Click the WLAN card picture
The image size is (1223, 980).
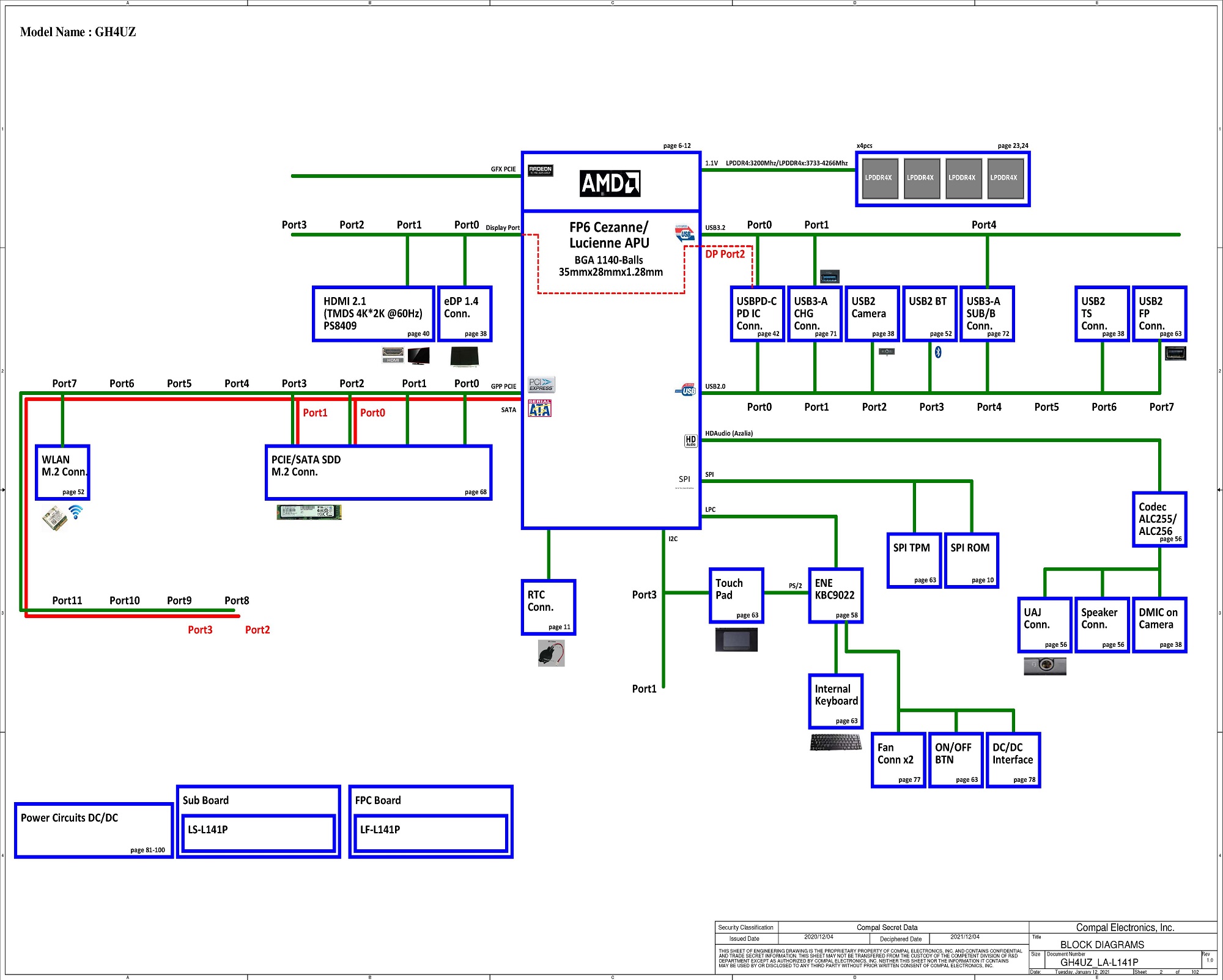coord(54,518)
